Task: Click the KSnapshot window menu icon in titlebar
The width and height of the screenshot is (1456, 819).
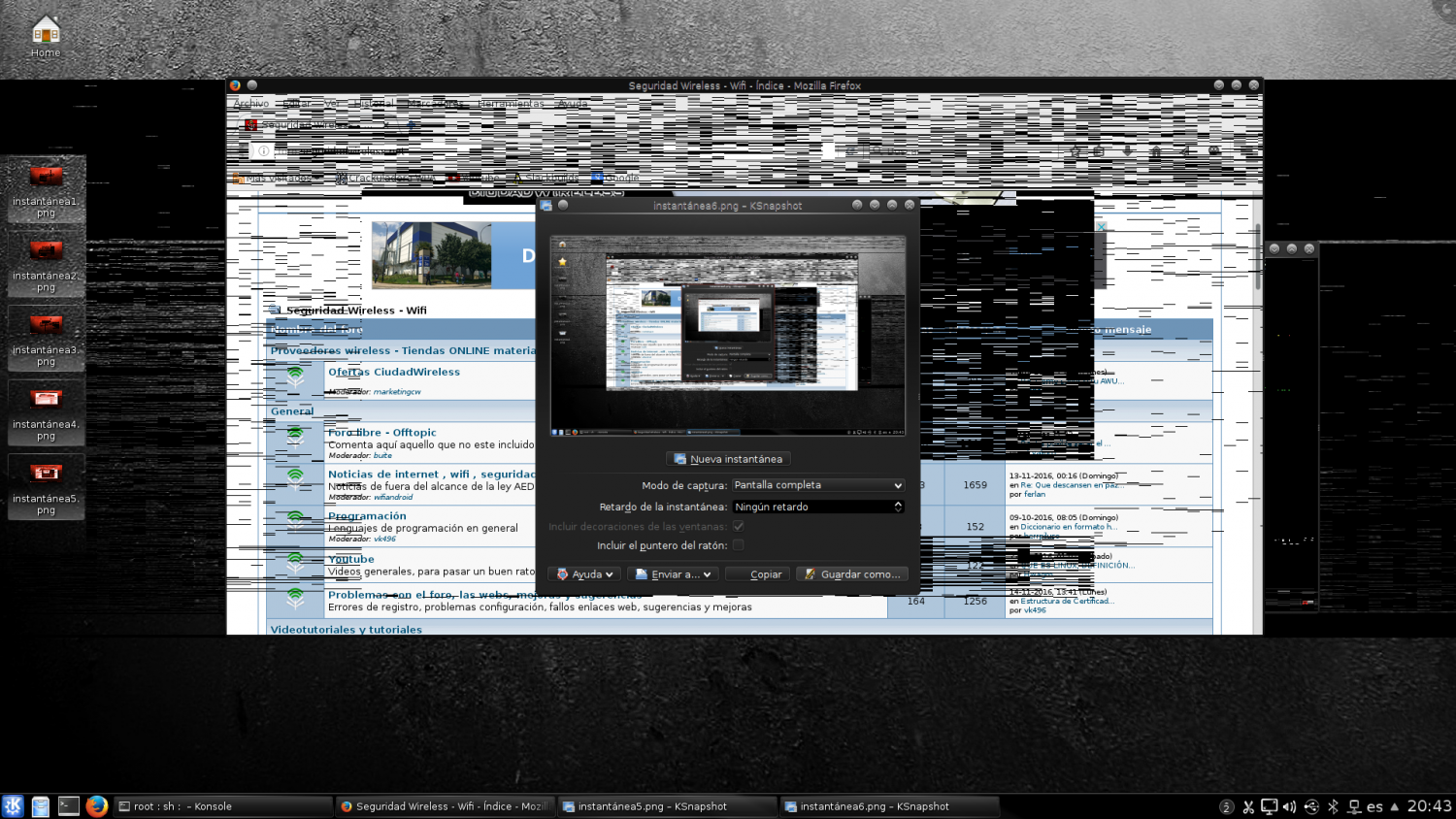Action: [x=546, y=206]
